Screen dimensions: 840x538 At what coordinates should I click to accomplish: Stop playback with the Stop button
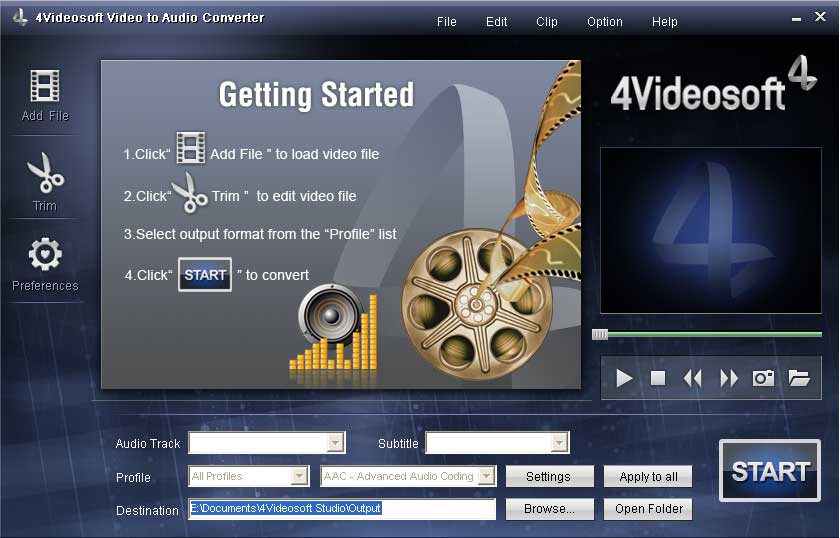(x=658, y=378)
